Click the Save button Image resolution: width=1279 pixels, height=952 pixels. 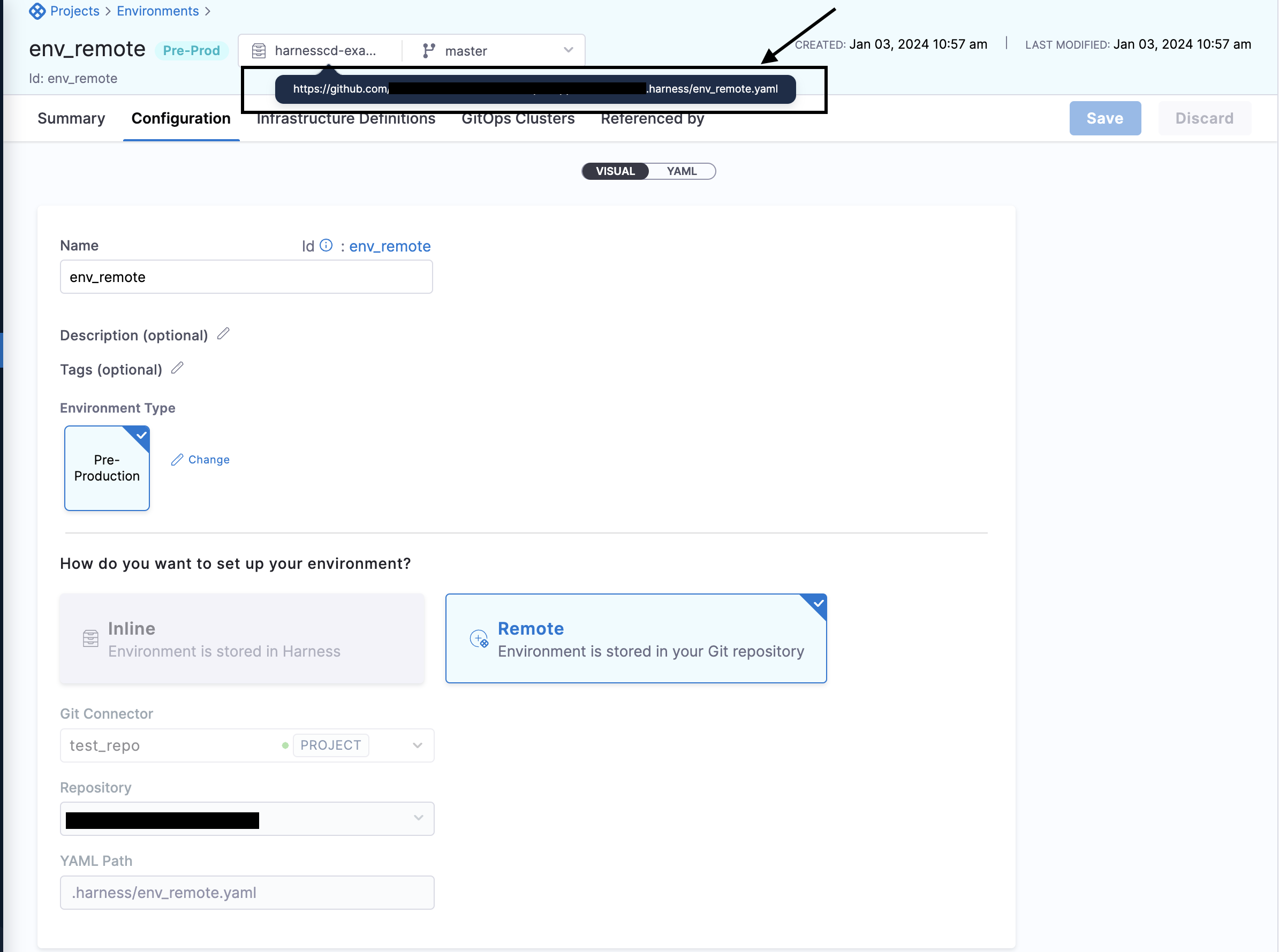pos(1104,118)
